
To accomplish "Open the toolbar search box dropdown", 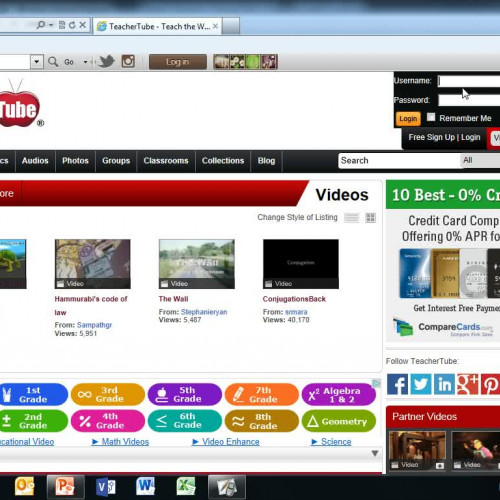I will tap(37, 62).
